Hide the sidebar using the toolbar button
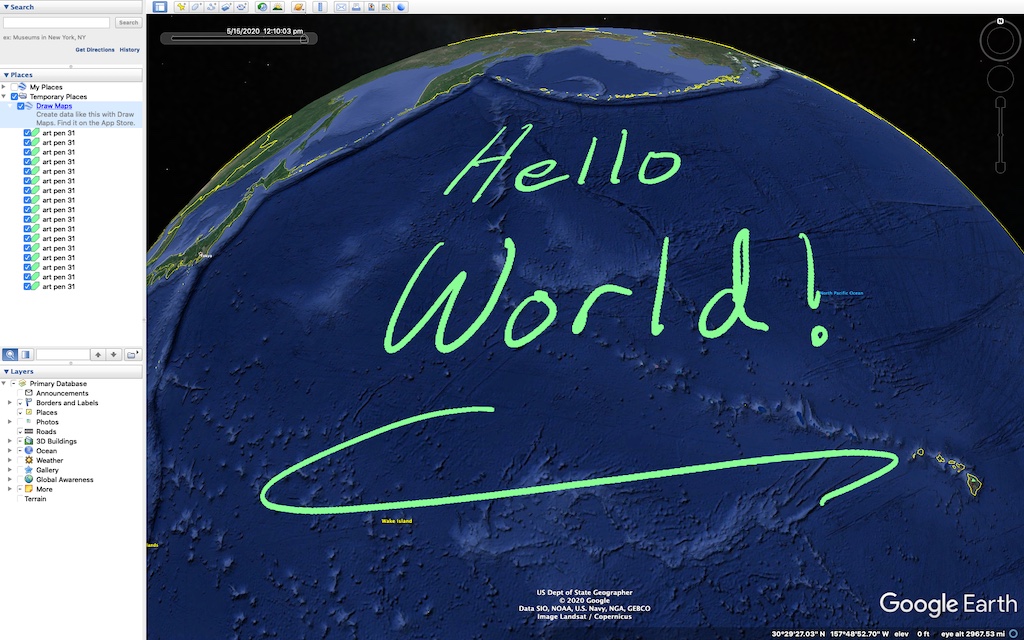 pyautogui.click(x=159, y=7)
